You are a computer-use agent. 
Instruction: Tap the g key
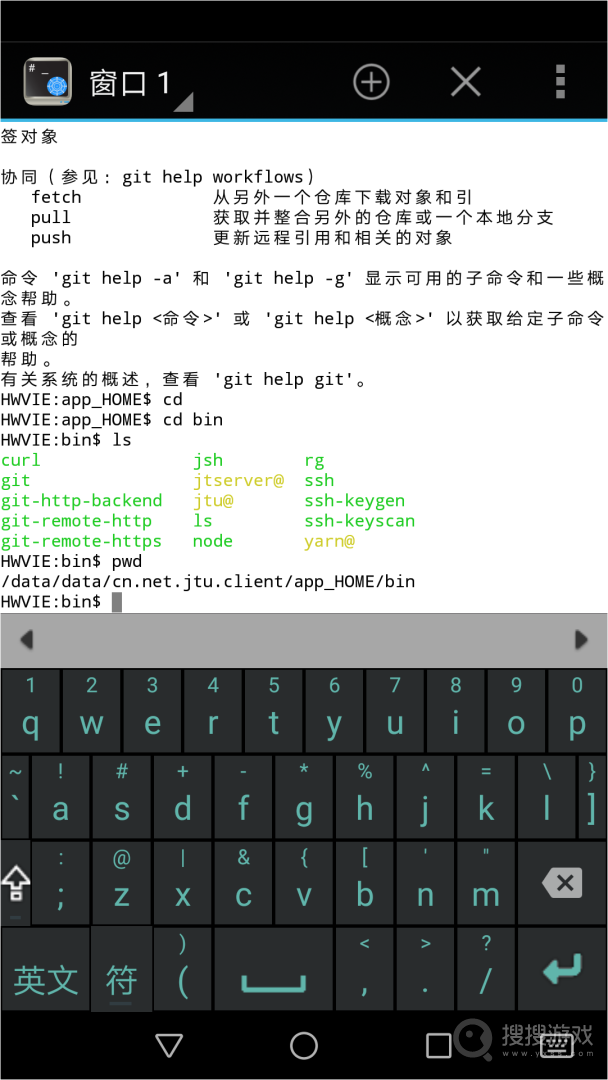(x=304, y=796)
